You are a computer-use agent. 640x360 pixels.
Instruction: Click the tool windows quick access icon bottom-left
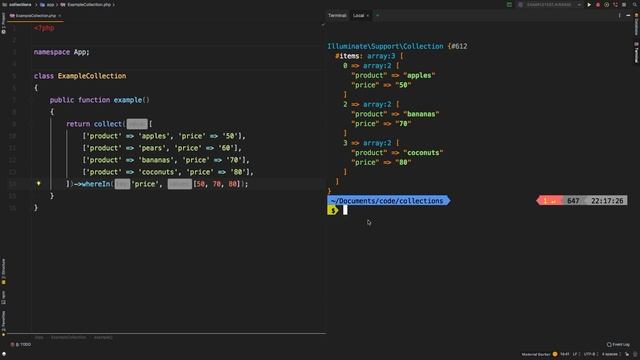(x=4, y=354)
